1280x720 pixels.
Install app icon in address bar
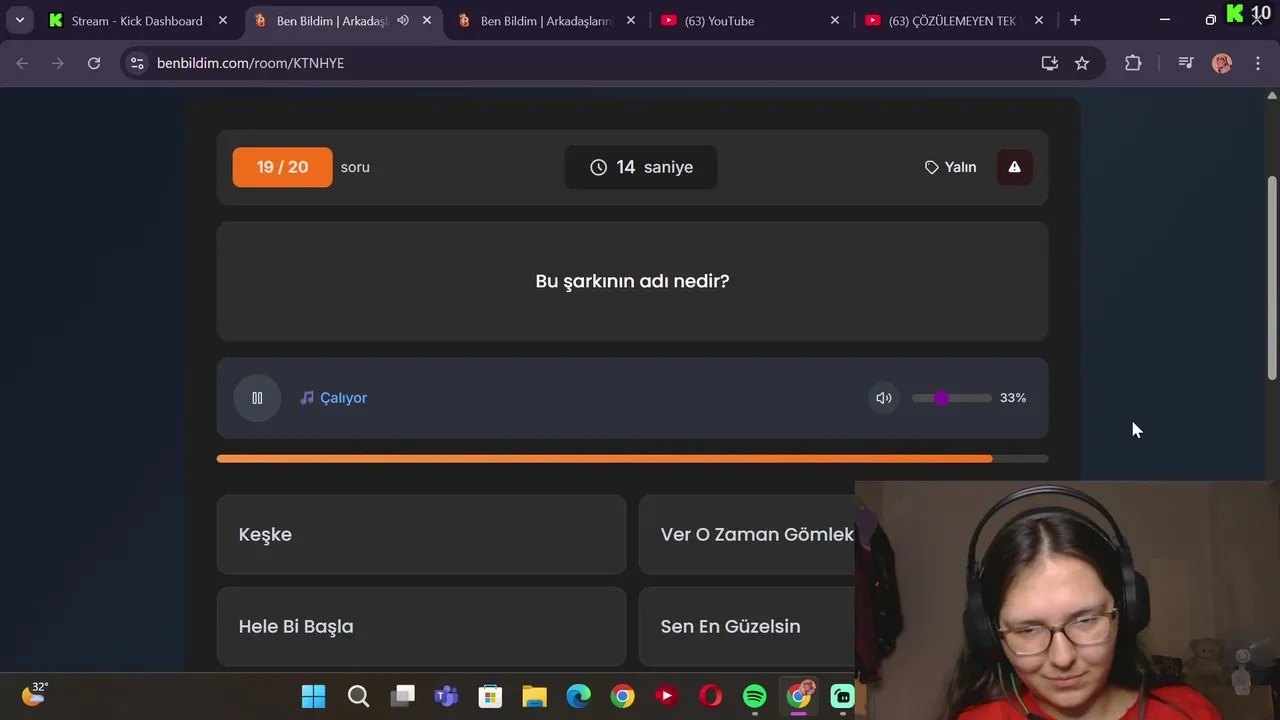point(1050,63)
